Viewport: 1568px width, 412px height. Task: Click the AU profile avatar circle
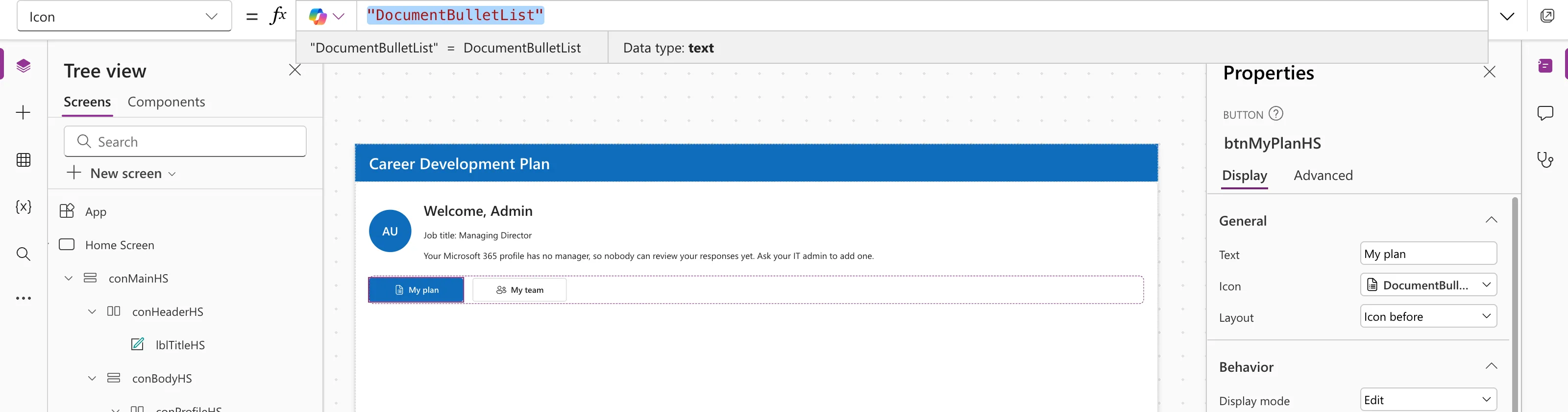[x=390, y=231]
